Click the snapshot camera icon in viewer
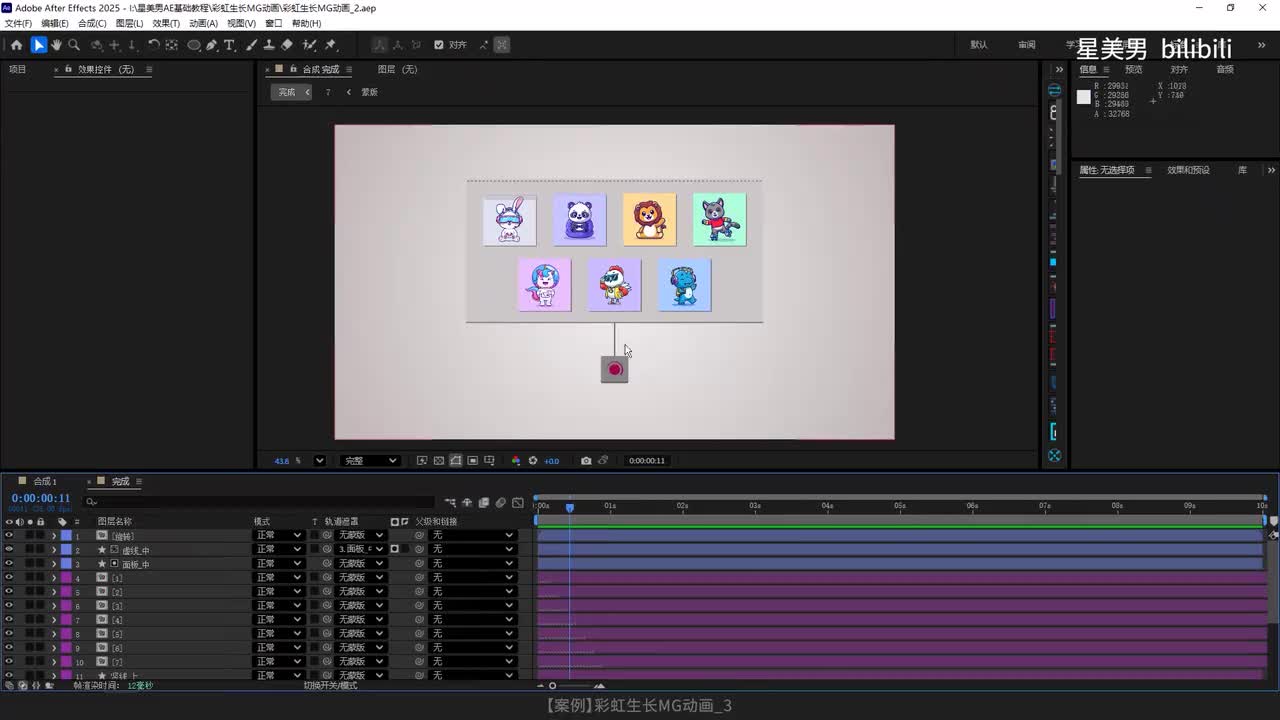 [586, 461]
